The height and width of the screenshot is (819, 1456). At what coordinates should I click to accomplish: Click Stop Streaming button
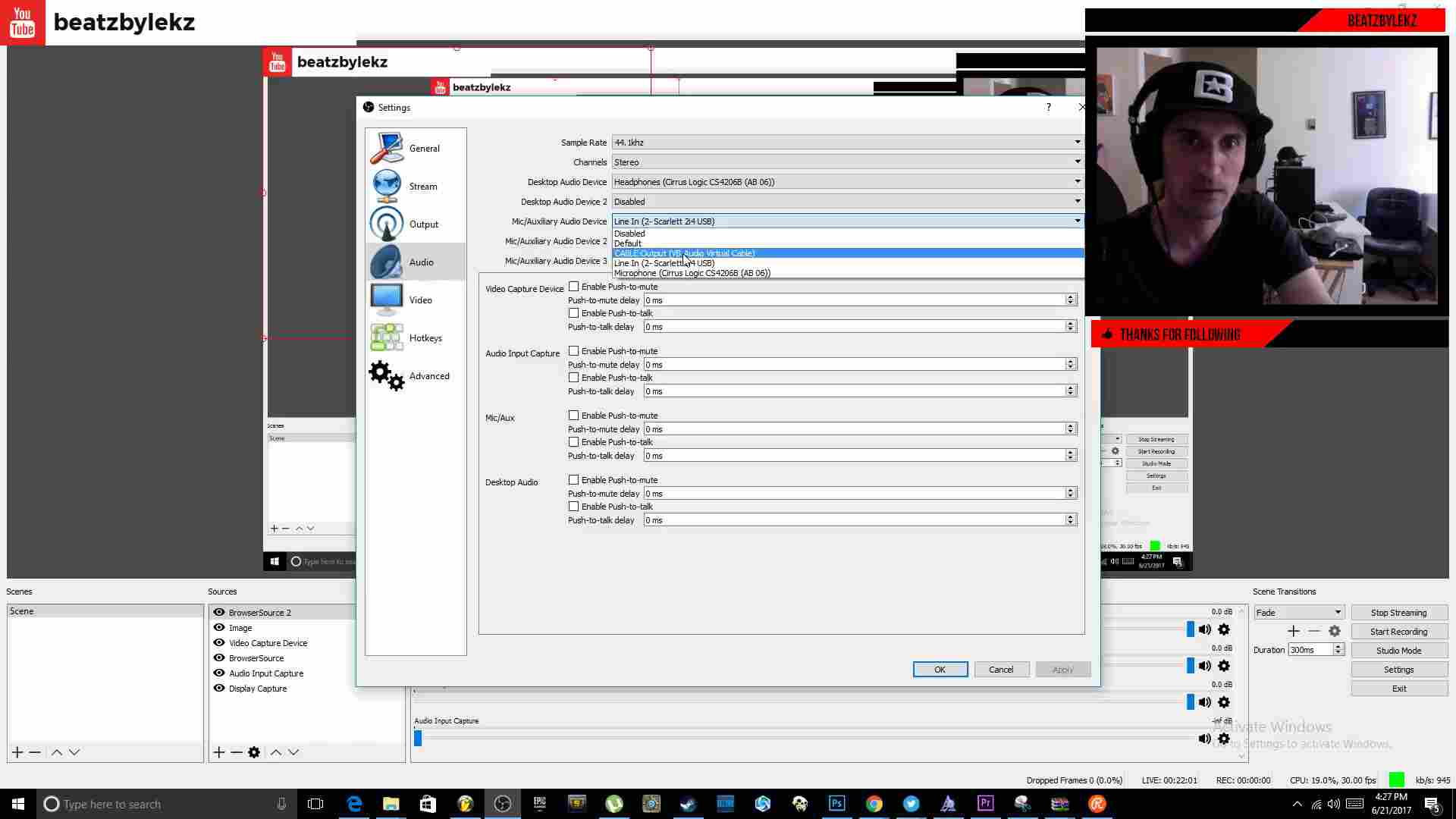[x=1399, y=613]
